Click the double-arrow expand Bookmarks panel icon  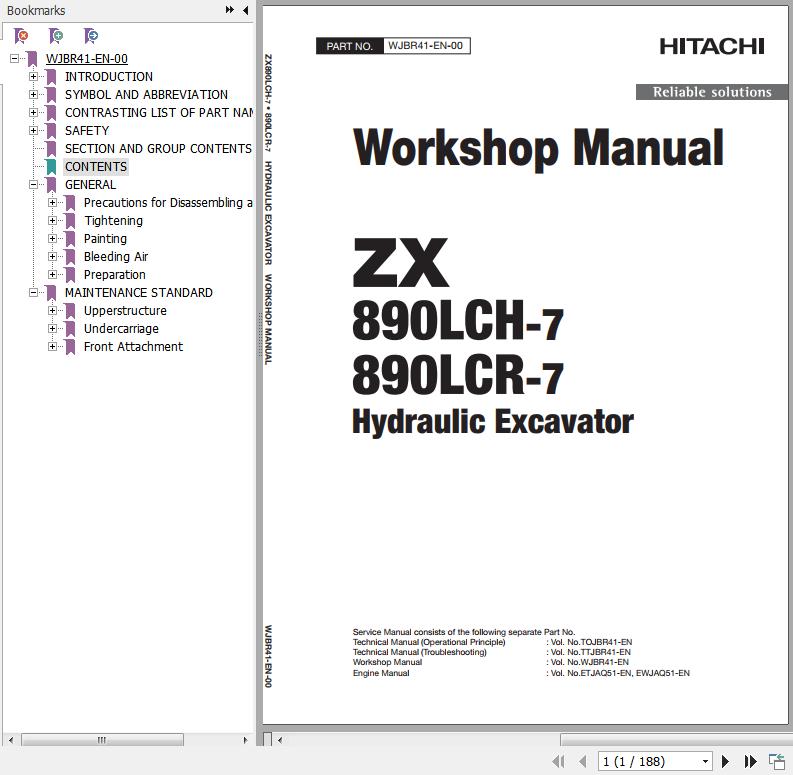[230, 10]
